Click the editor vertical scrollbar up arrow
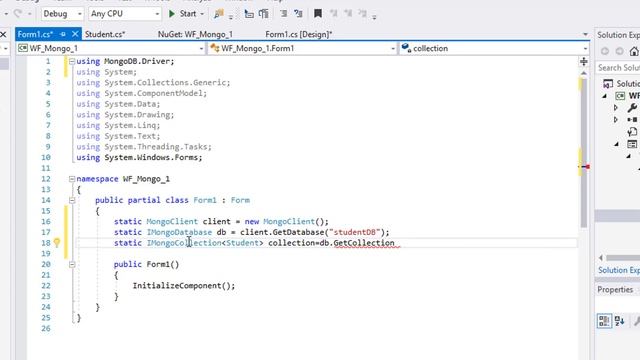This screenshot has height=360, width=640. pos(584,73)
